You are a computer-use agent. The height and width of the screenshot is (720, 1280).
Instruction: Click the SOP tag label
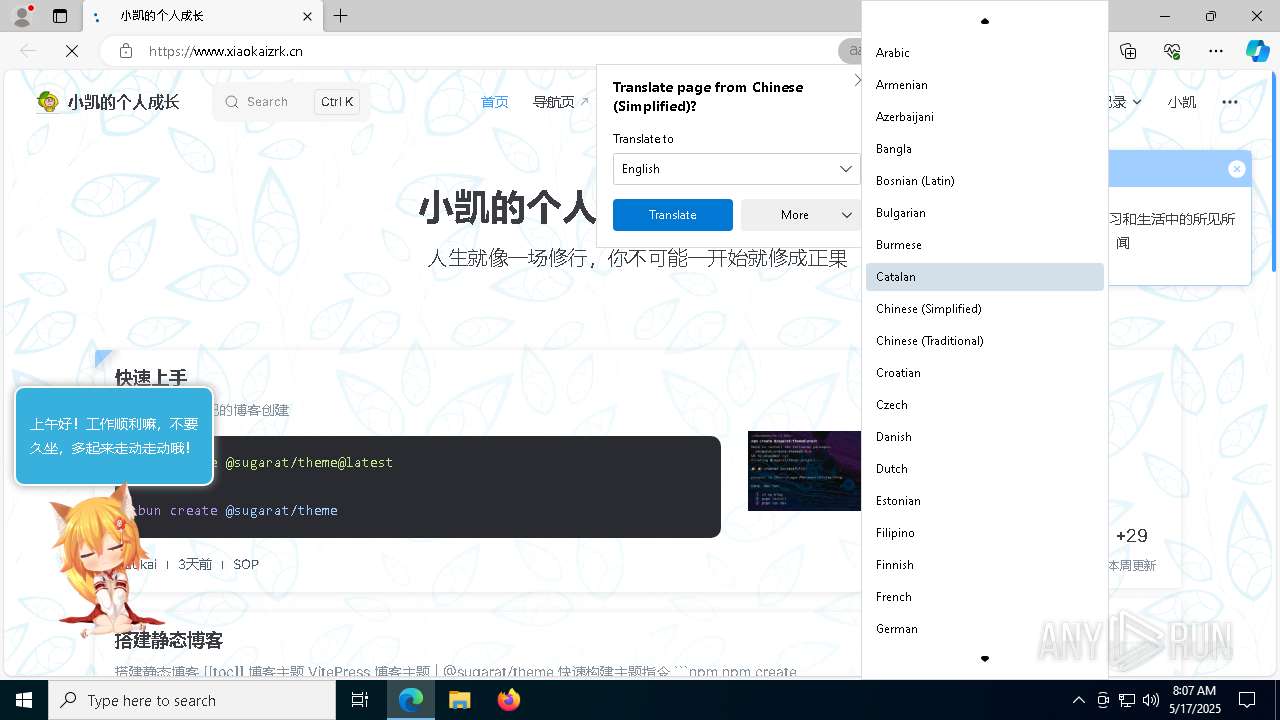pos(246,565)
